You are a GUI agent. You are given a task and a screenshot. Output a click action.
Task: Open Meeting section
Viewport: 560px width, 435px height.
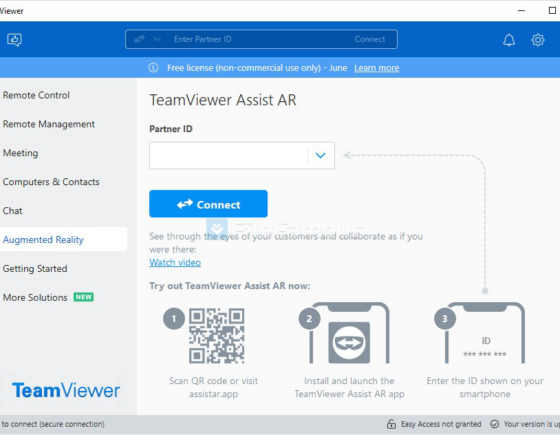20,153
